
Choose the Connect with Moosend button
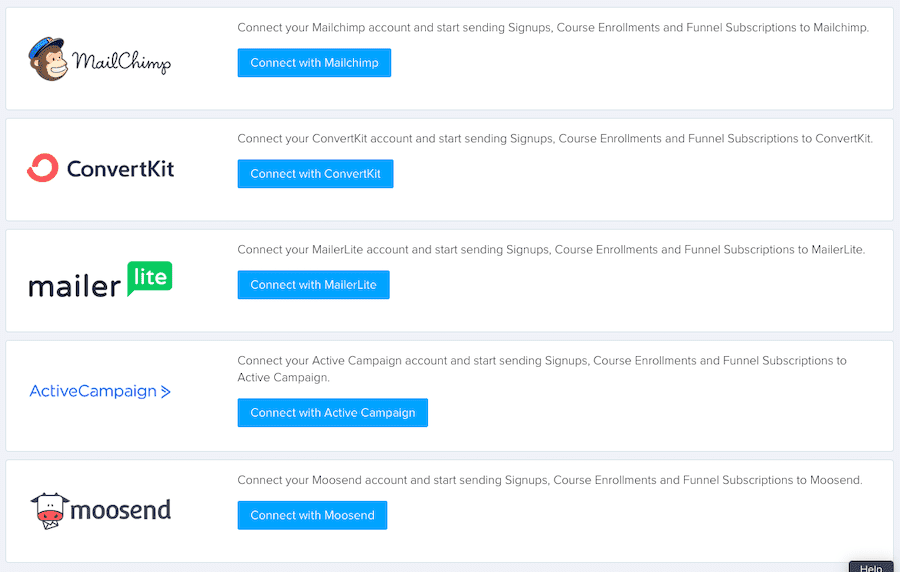[312, 515]
